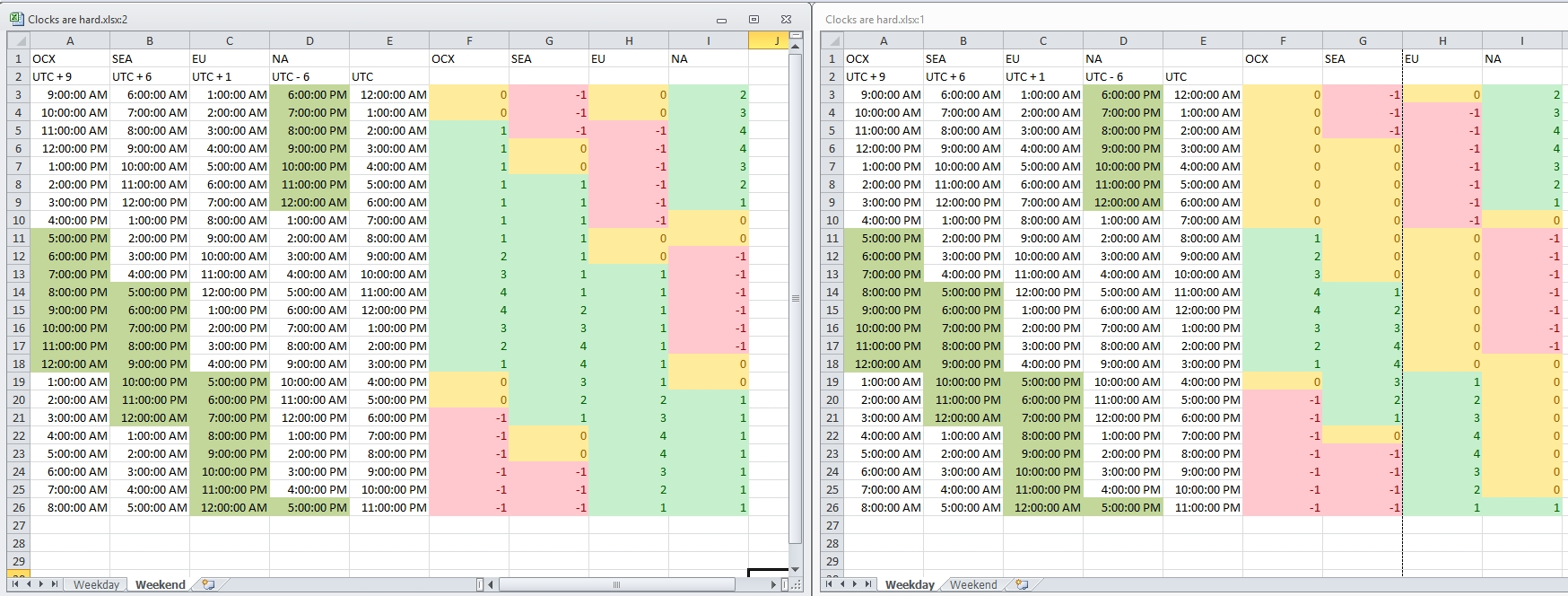Click cell B14 '5:00:00 PM' in the xlsx:1 window
The width and height of the screenshot is (1568, 596).
tap(963, 292)
